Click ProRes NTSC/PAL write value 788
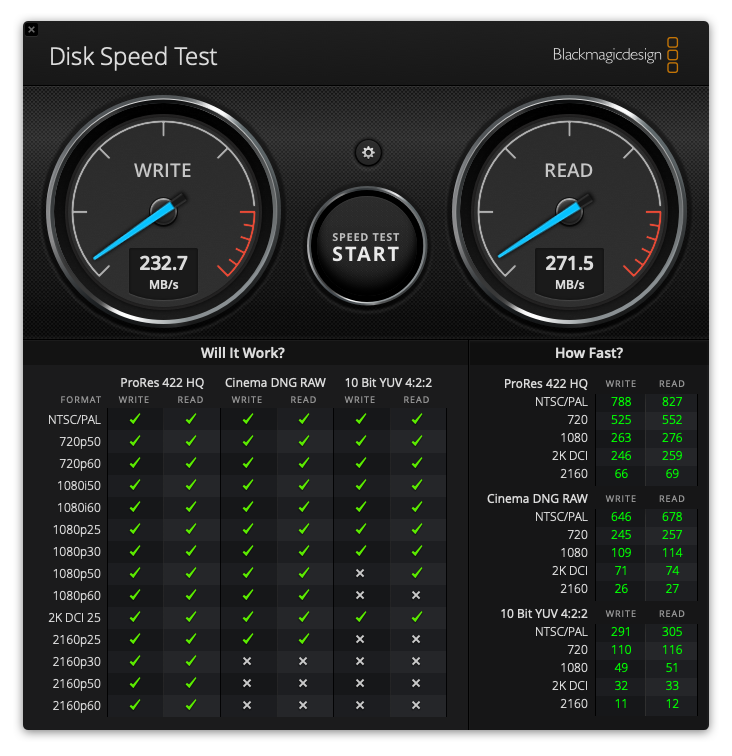The image size is (732, 756). coord(621,402)
